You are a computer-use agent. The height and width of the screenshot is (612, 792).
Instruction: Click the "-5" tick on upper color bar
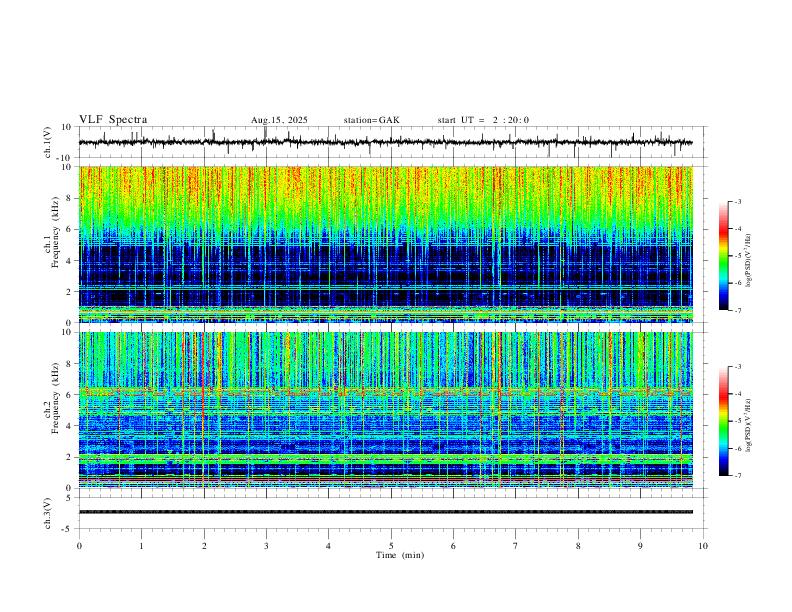(x=737, y=256)
